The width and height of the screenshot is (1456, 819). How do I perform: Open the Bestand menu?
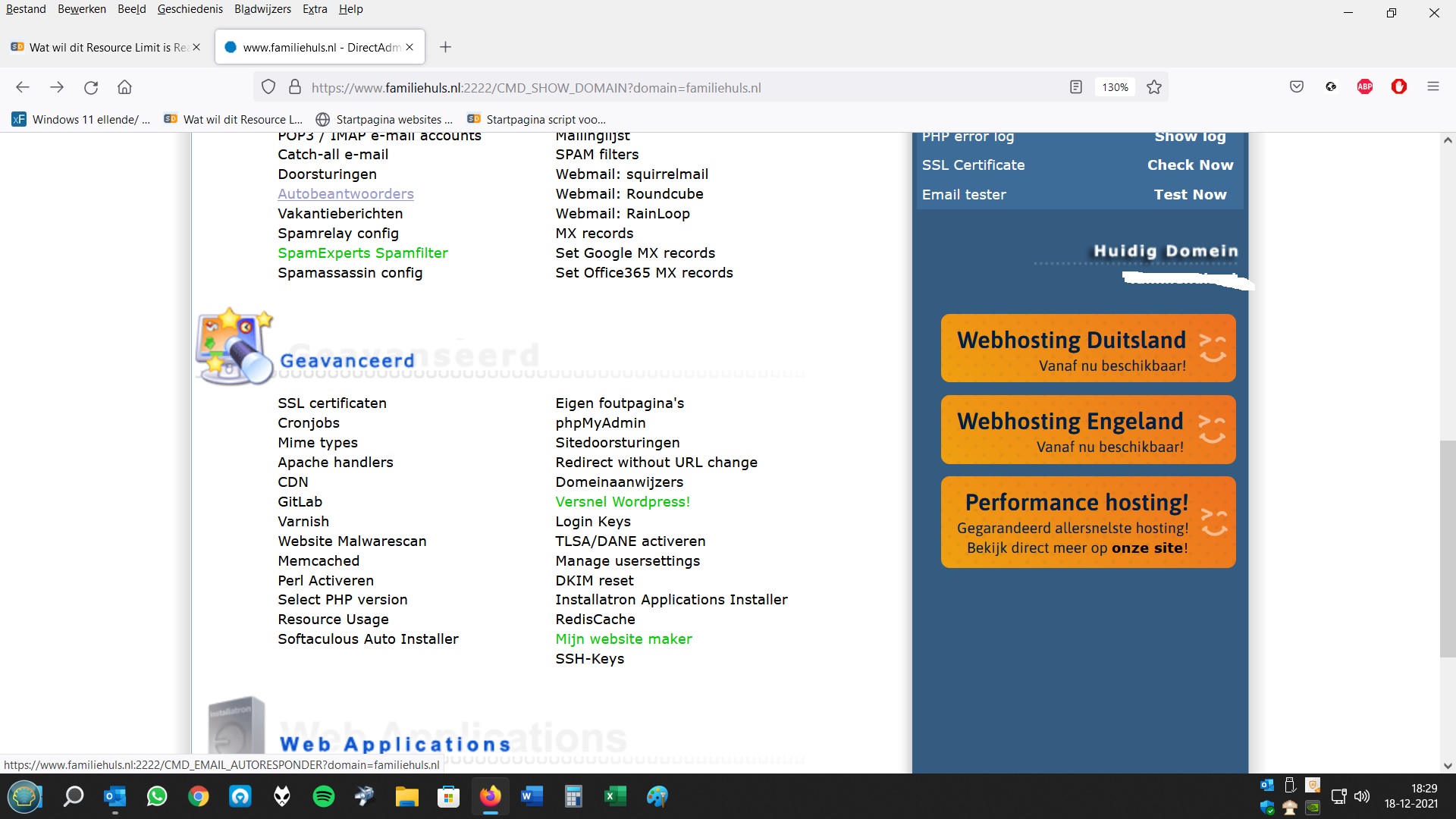[26, 9]
